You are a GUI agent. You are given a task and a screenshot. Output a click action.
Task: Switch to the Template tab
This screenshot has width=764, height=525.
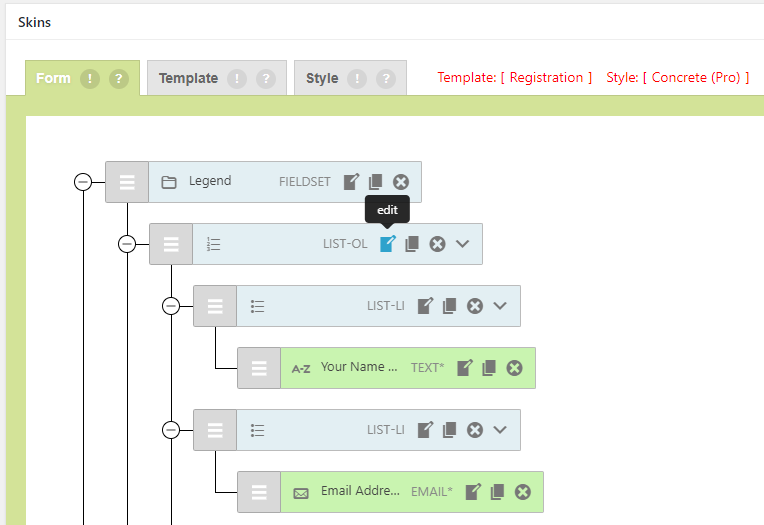coord(188,78)
